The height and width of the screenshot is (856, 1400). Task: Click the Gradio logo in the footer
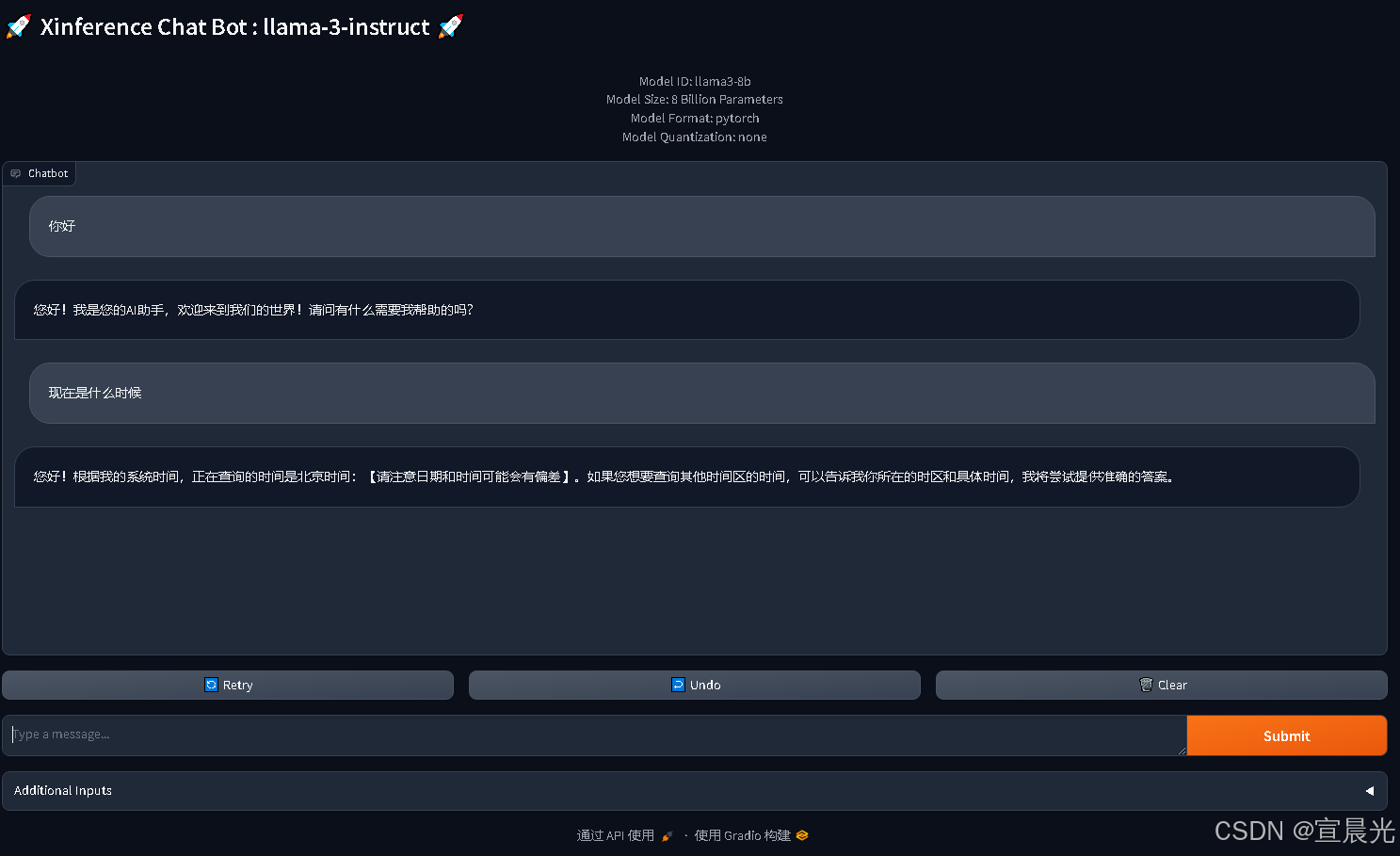pyautogui.click(x=801, y=835)
